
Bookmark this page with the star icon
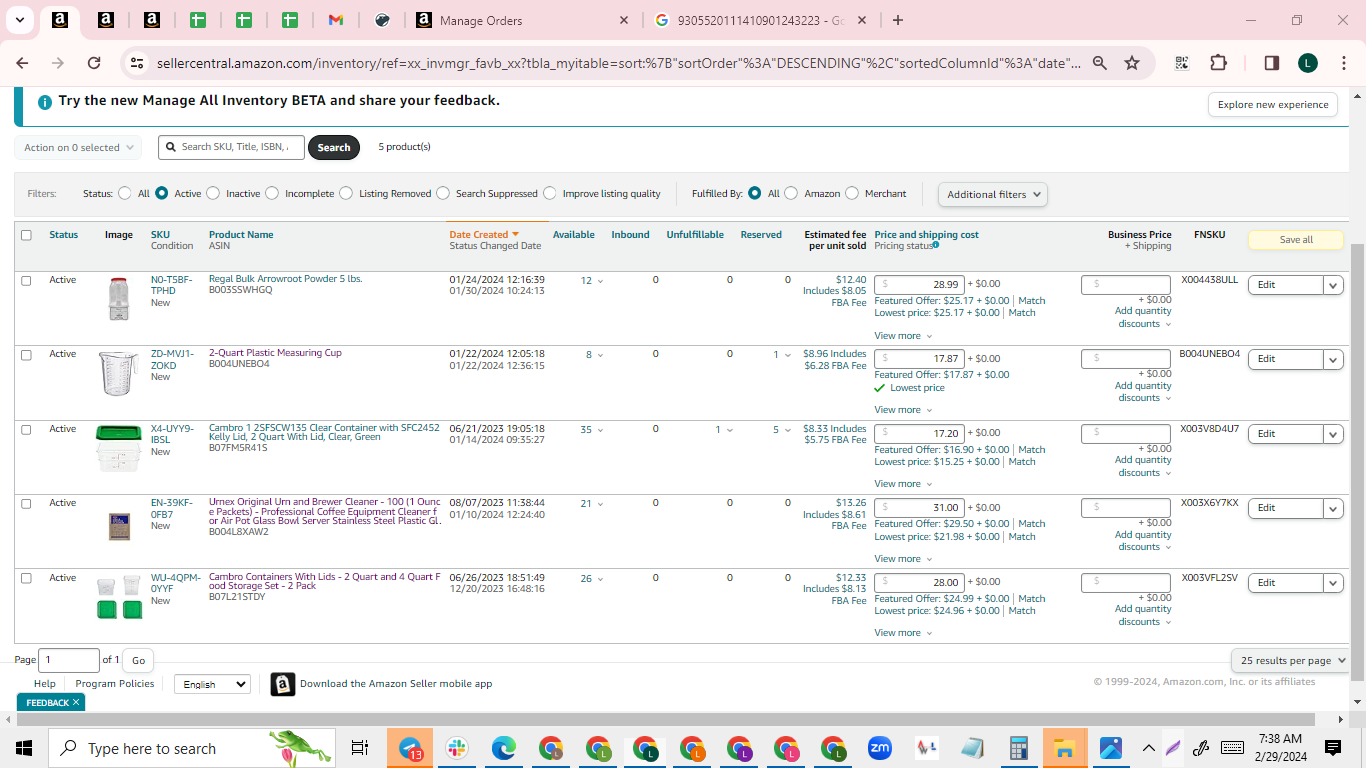coord(1132,63)
